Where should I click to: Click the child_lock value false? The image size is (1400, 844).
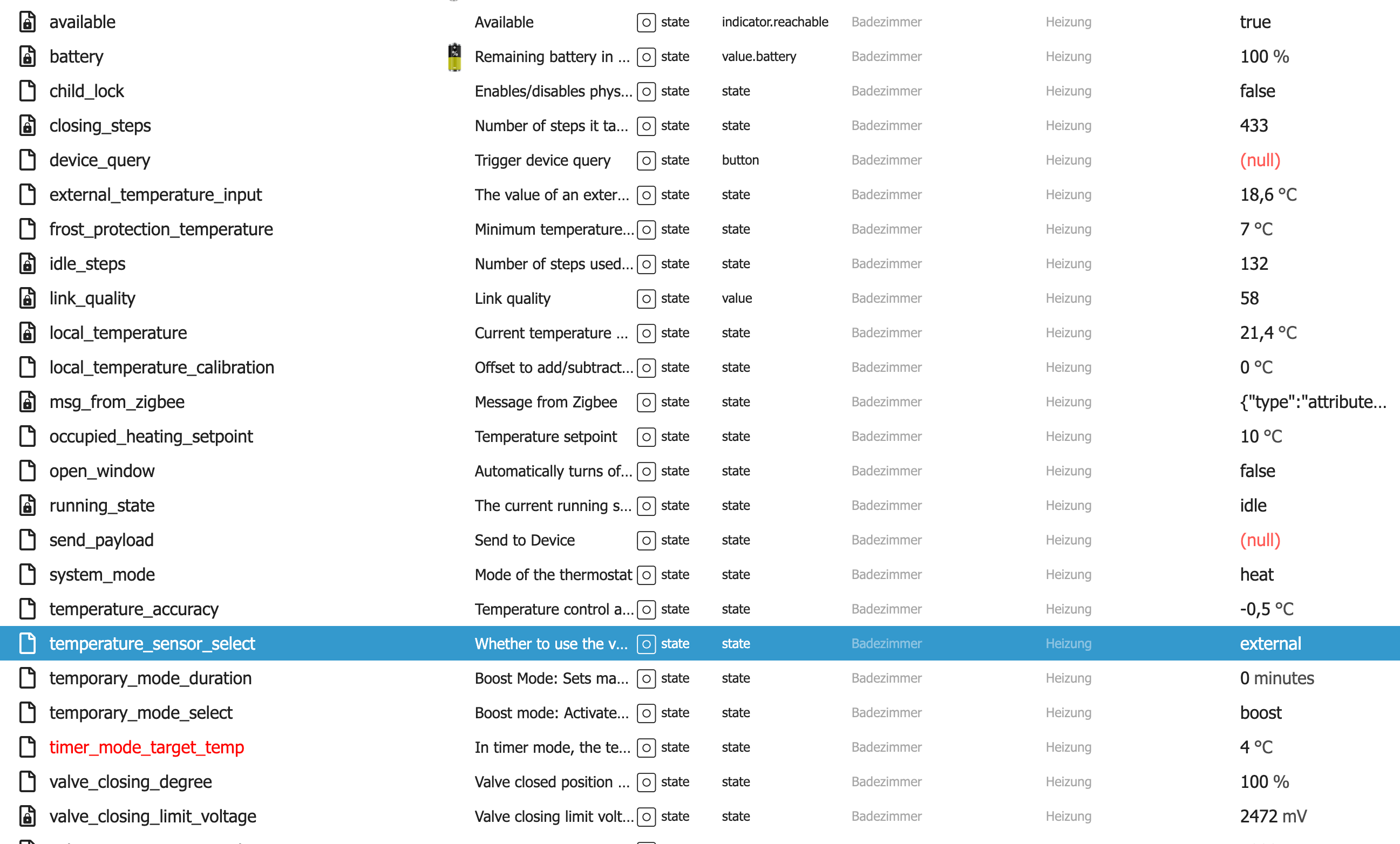click(1257, 91)
